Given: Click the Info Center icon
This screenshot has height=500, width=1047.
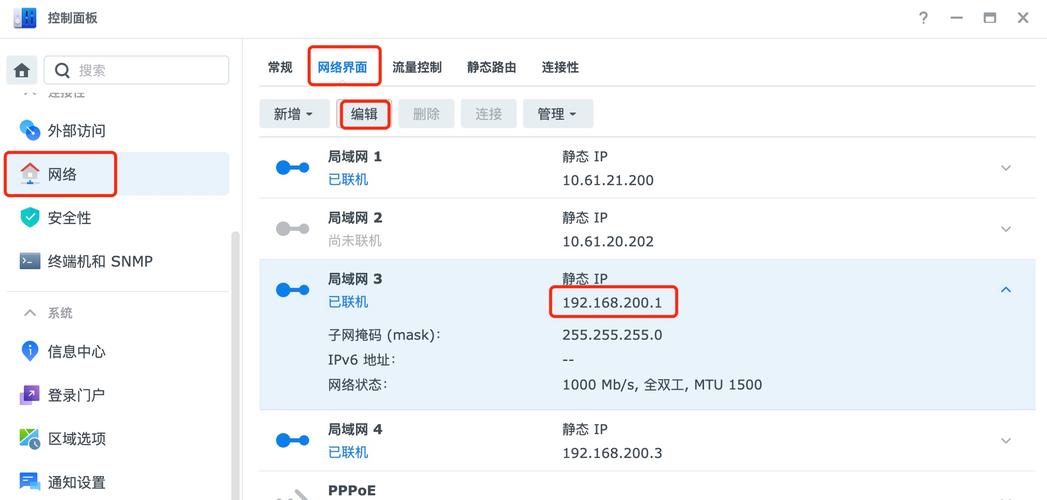Looking at the screenshot, I should pos(30,351).
